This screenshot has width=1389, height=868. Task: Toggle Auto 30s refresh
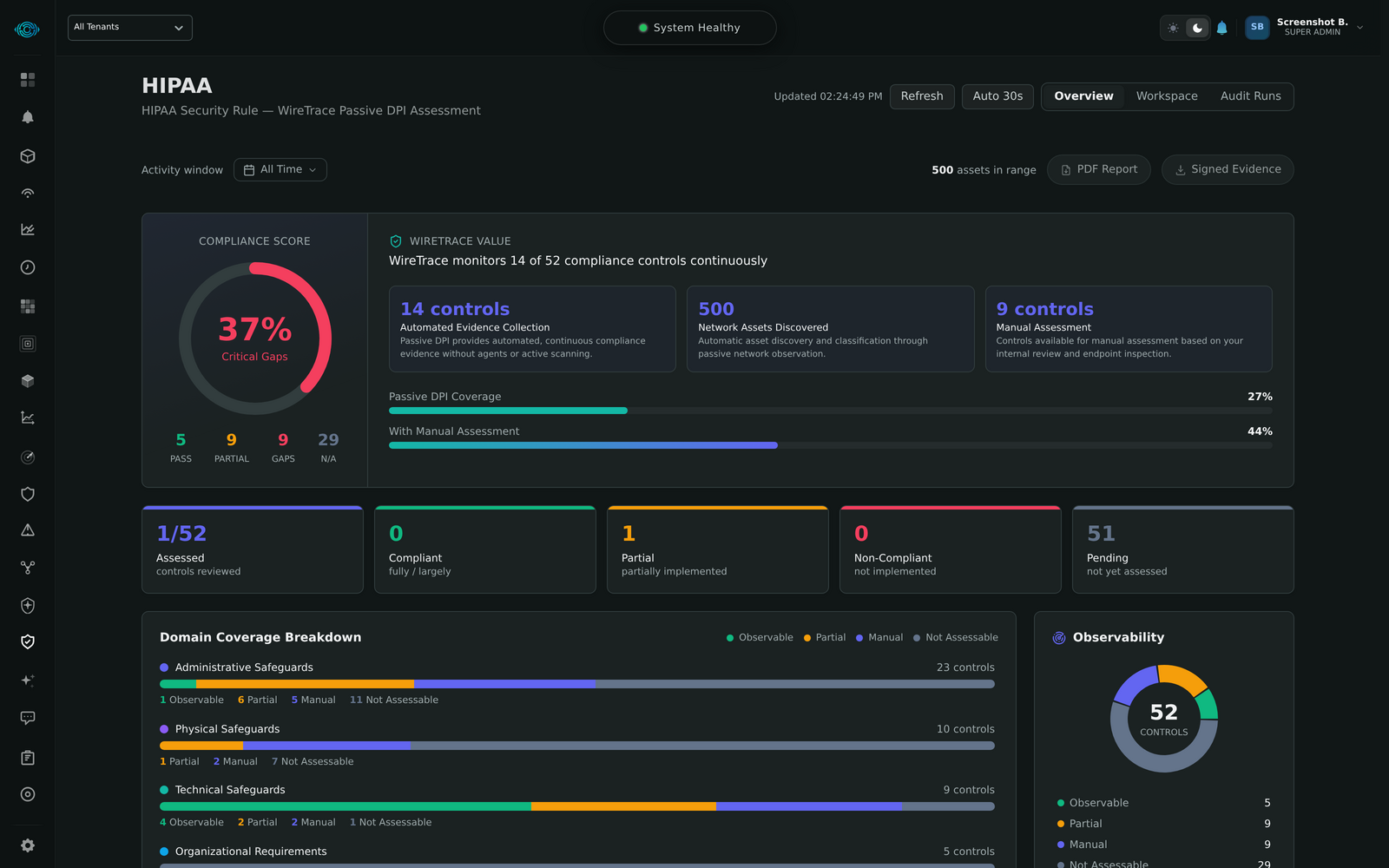pos(997,96)
